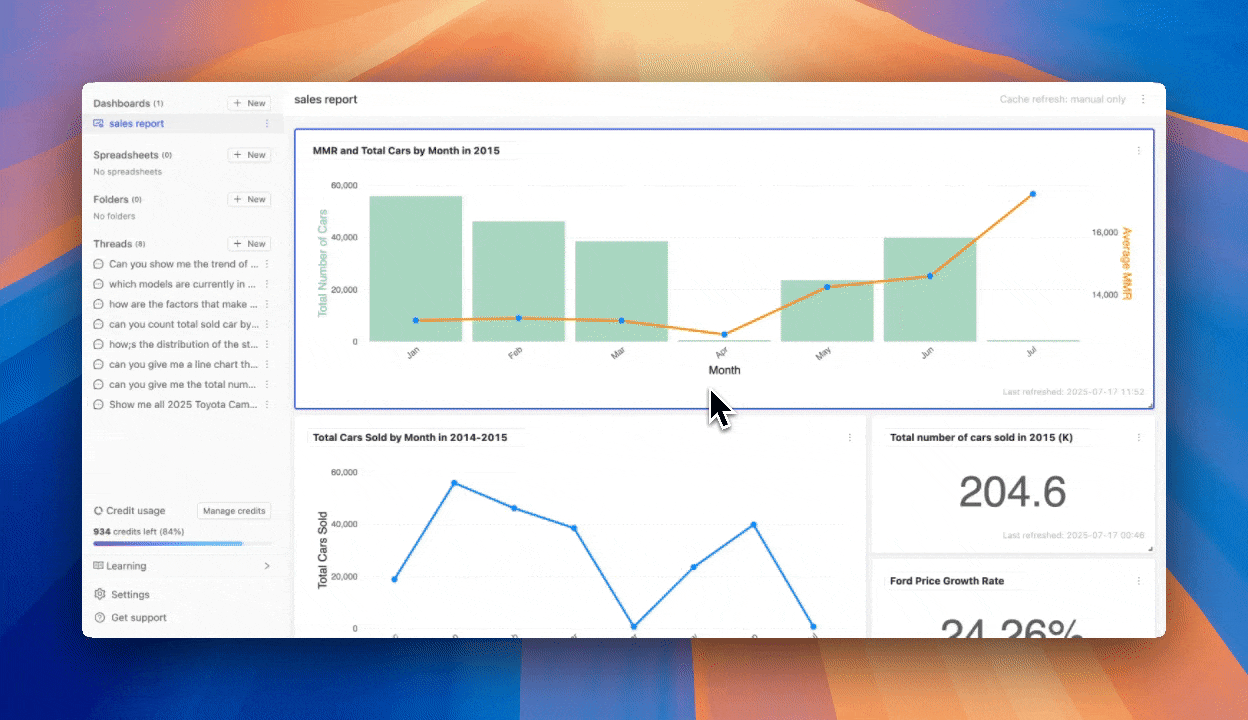Image resolution: width=1248 pixels, height=720 pixels.
Task: Open the menu for 'which models are currently' thread
Action: point(267,284)
